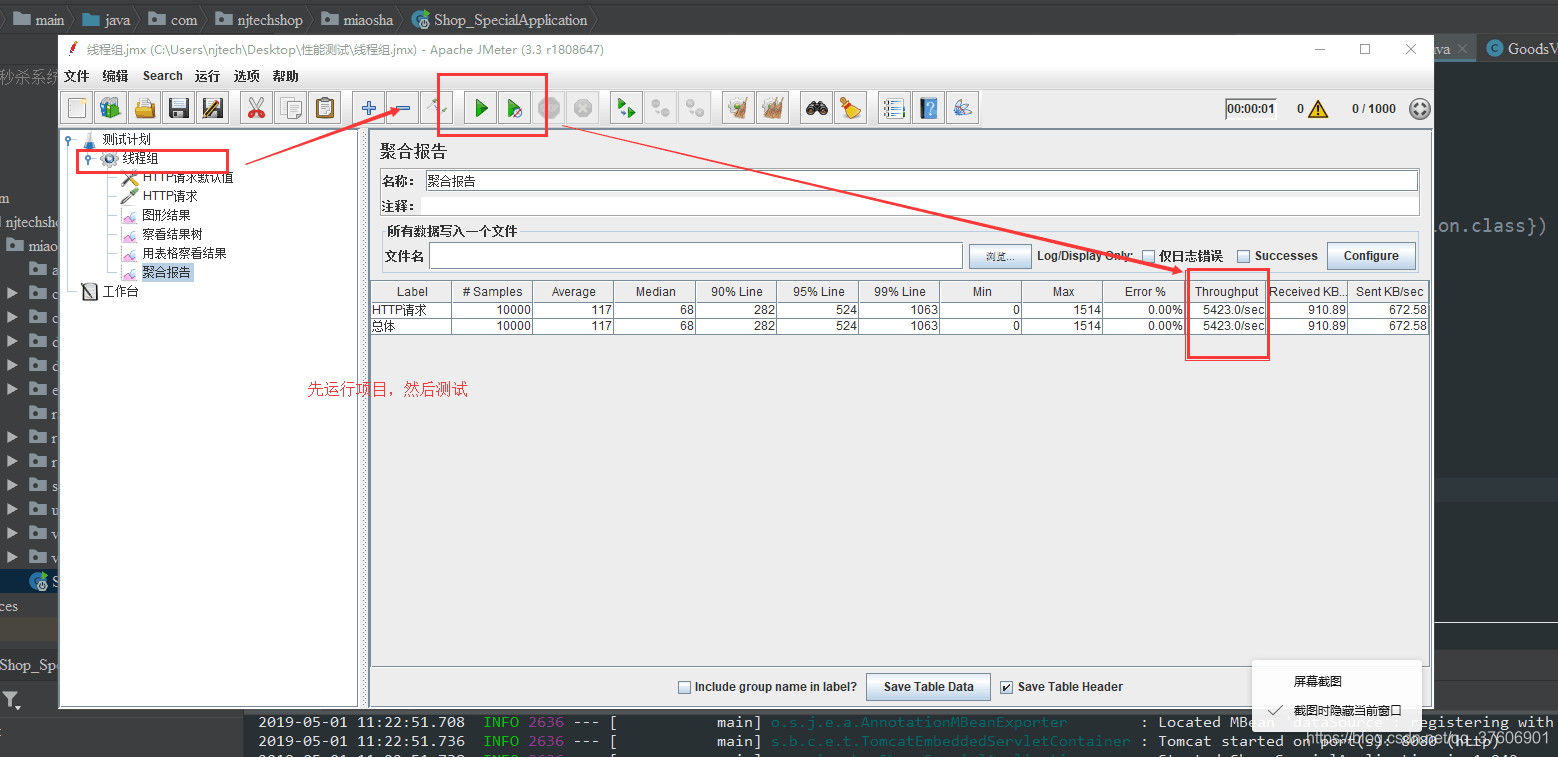The image size is (1558, 757).
Task: Enable the Successes checkbox
Action: coord(1244,256)
